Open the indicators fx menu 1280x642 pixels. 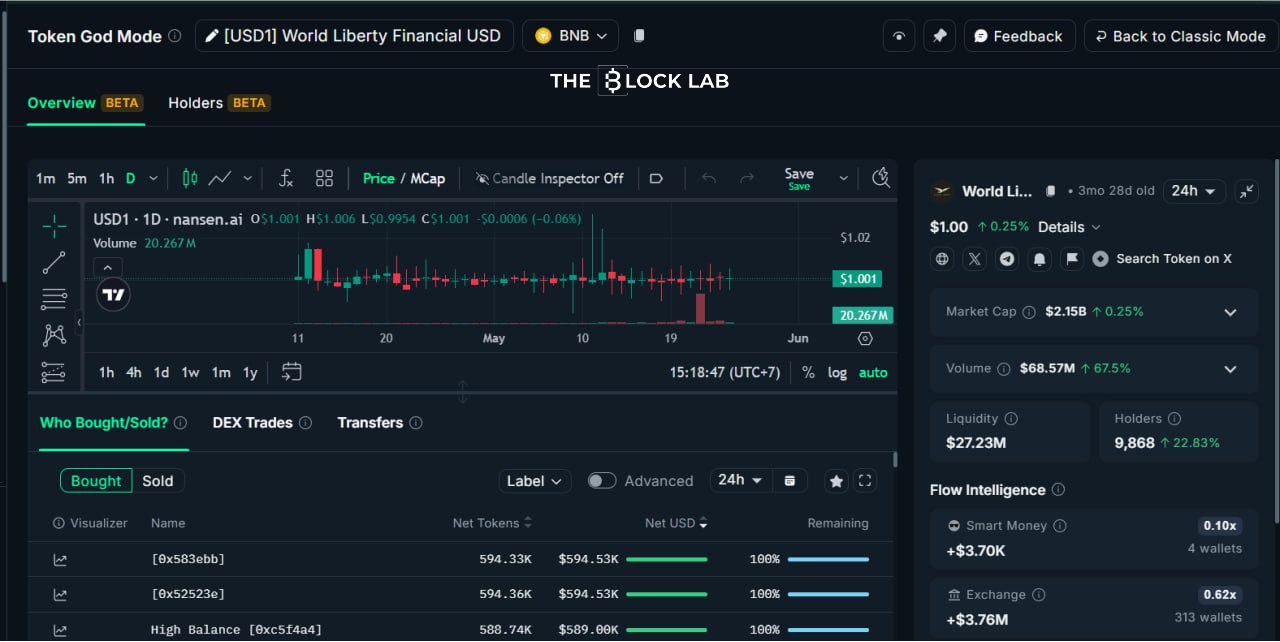pyautogui.click(x=285, y=178)
